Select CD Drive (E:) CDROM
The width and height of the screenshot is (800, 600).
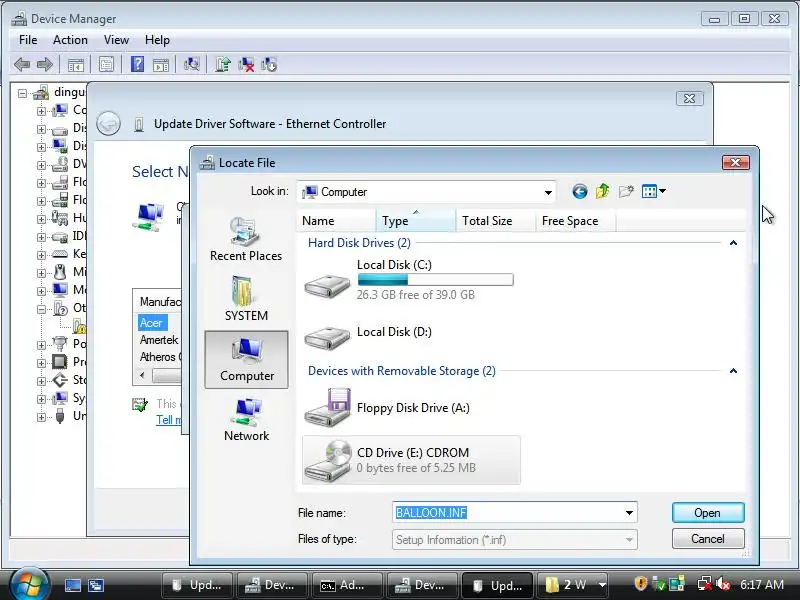(411, 460)
